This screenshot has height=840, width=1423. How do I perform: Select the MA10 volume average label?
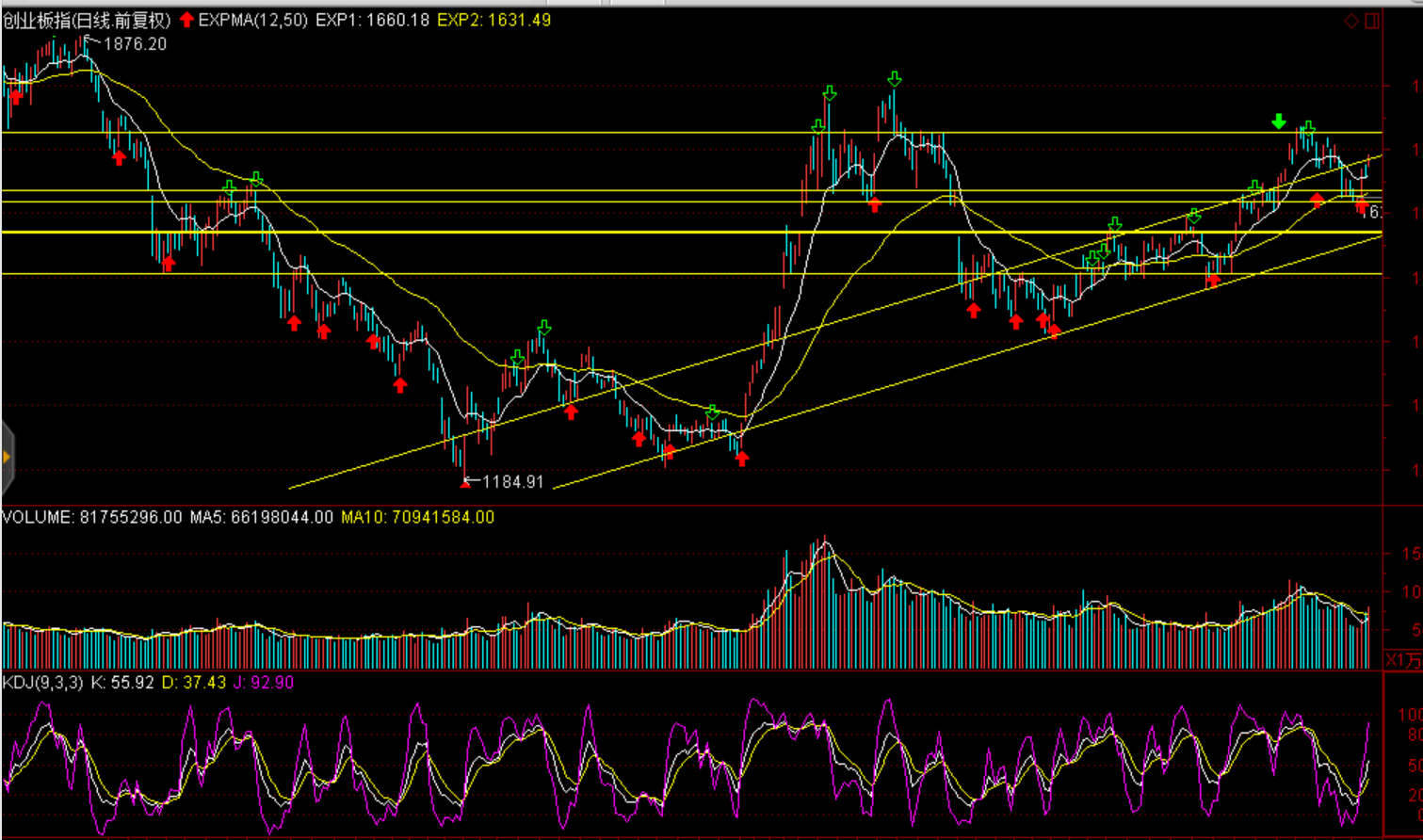pos(417,517)
